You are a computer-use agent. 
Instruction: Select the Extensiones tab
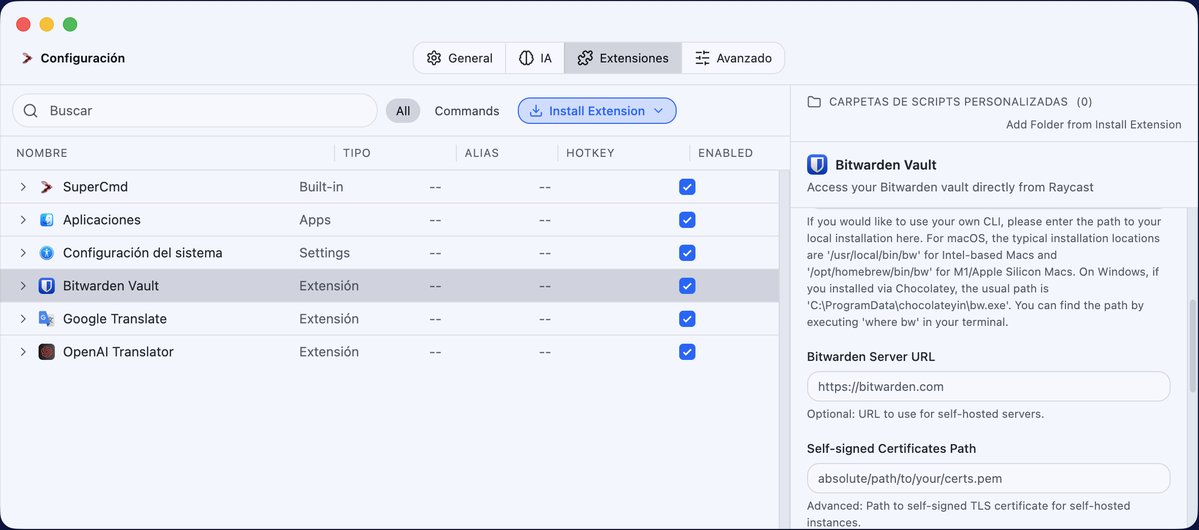[x=623, y=58]
